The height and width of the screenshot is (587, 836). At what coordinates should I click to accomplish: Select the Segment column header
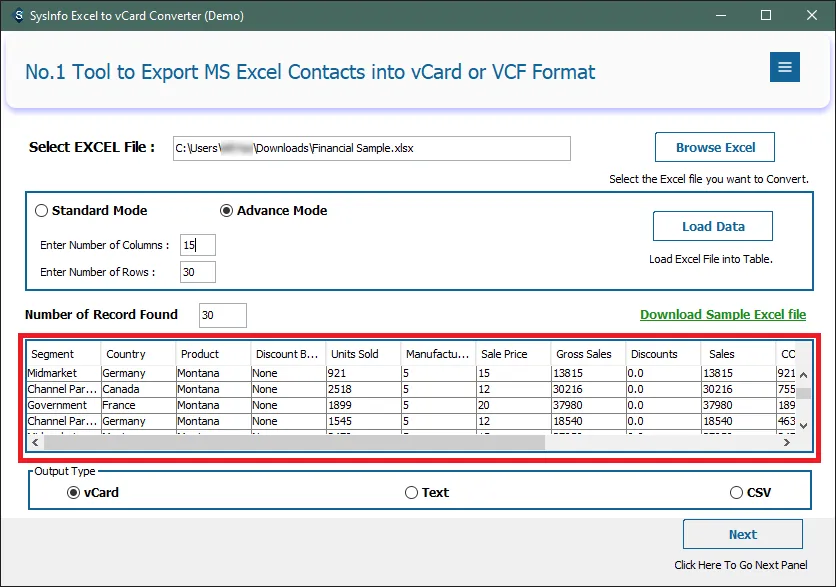tap(63, 354)
